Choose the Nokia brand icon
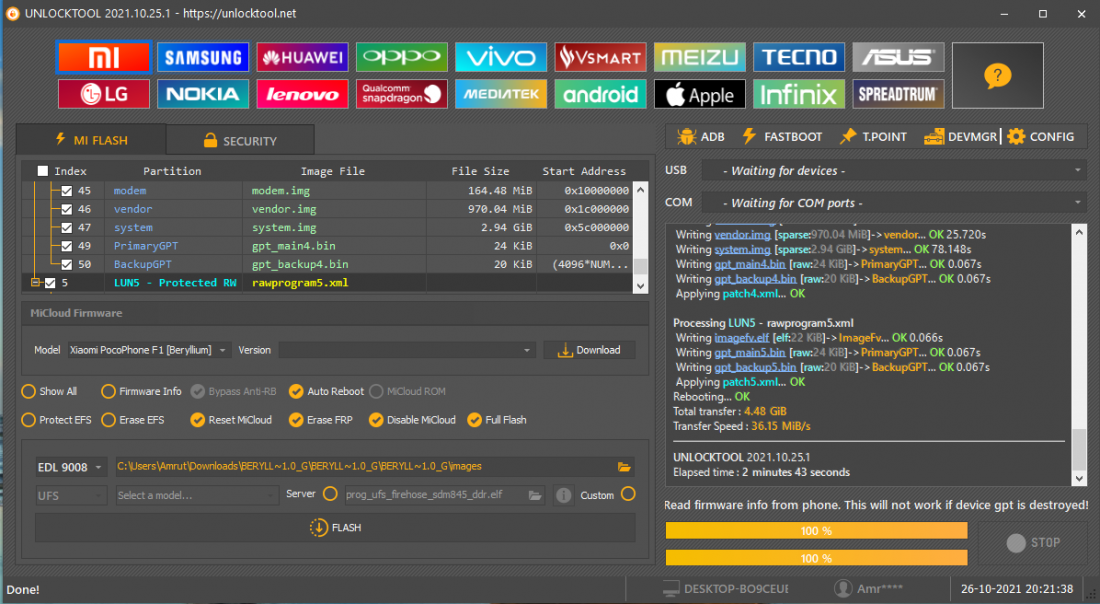Image resolution: width=1100 pixels, height=604 pixels. coord(203,94)
